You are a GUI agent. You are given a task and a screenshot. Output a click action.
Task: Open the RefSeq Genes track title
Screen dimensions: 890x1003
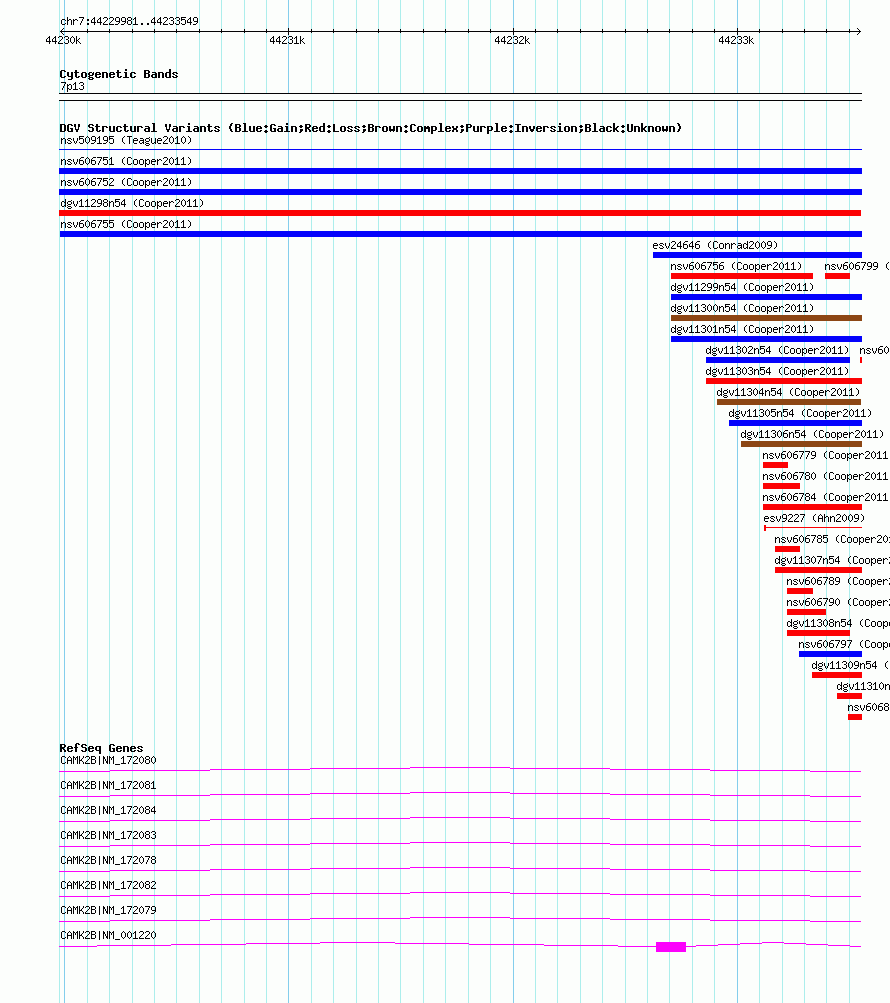(x=101, y=748)
